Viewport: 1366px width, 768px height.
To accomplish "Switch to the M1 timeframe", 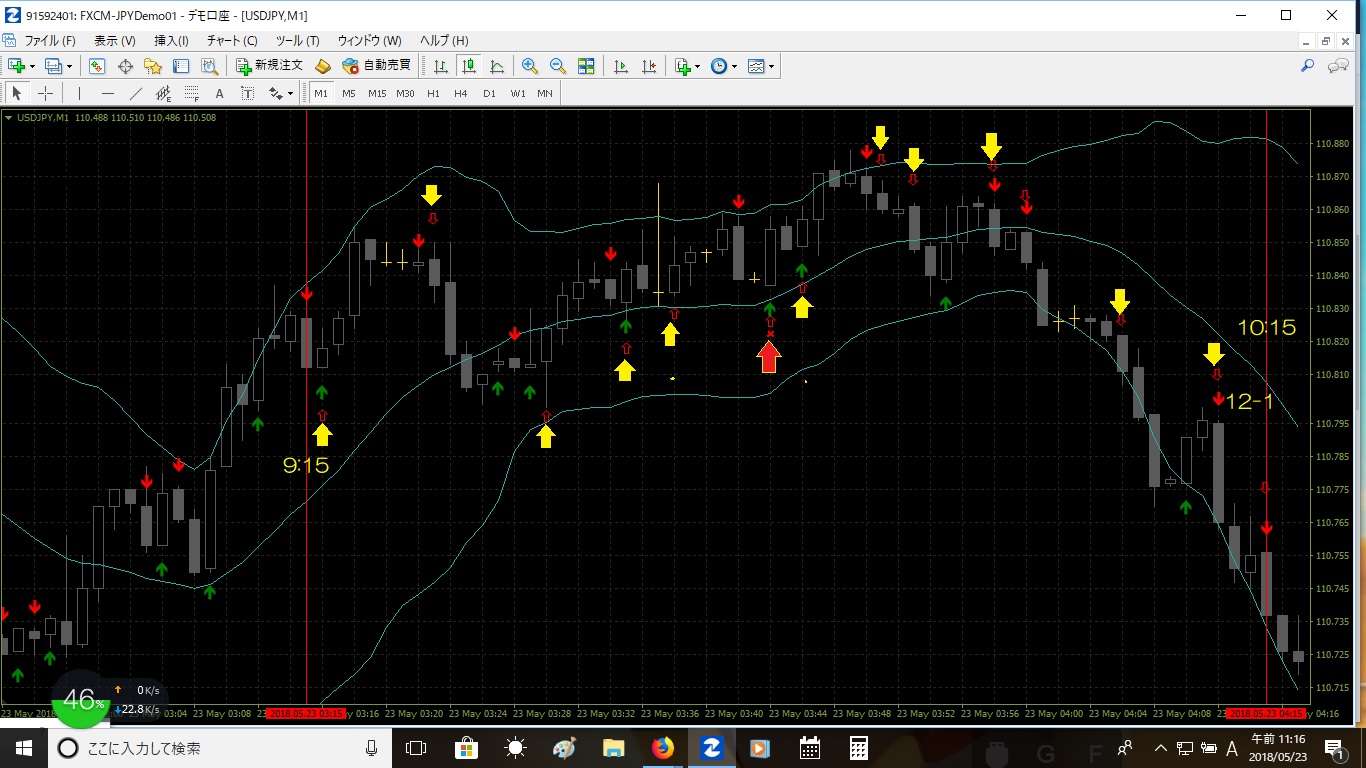I will (x=321, y=93).
